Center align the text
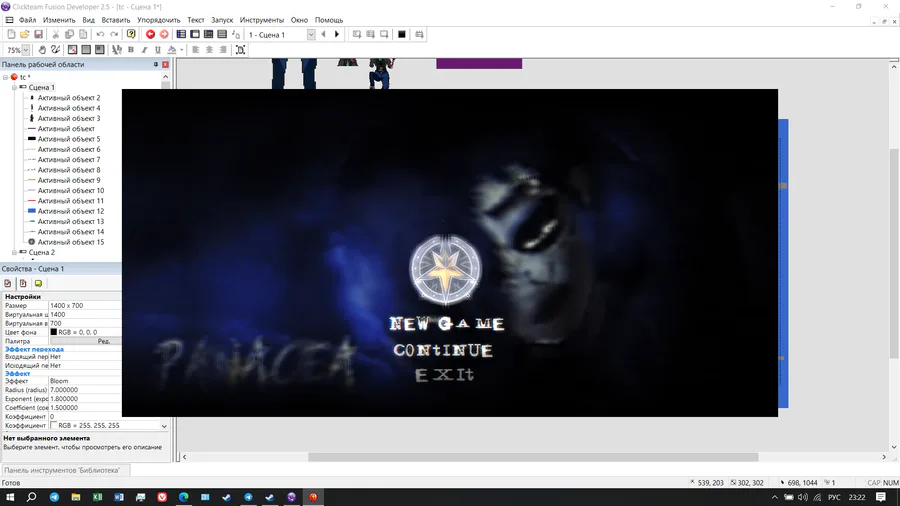This screenshot has height=506, width=900. (x=210, y=50)
